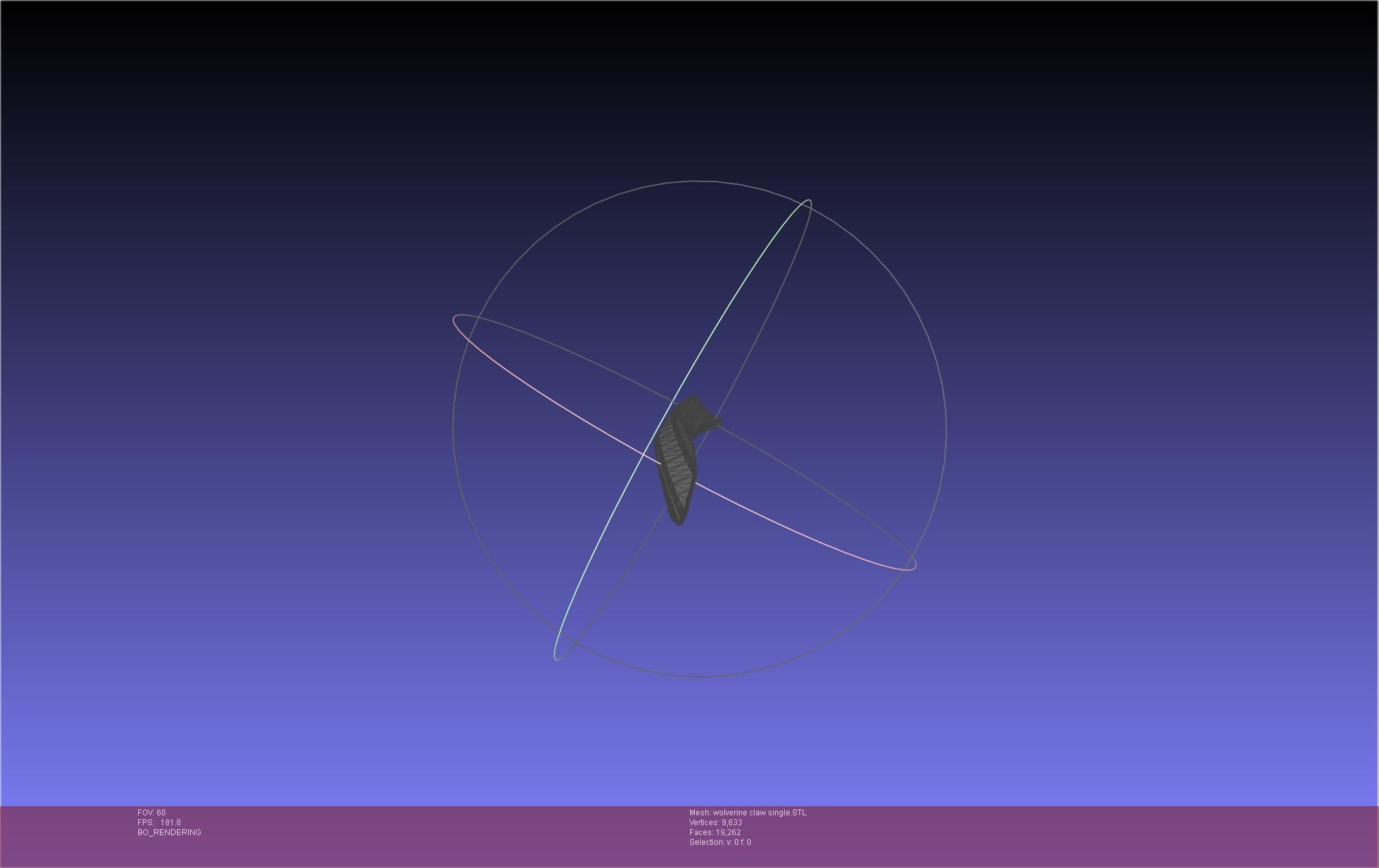Click the FPS counter text
Image resolution: width=1379 pixels, height=868 pixels.
(159, 823)
